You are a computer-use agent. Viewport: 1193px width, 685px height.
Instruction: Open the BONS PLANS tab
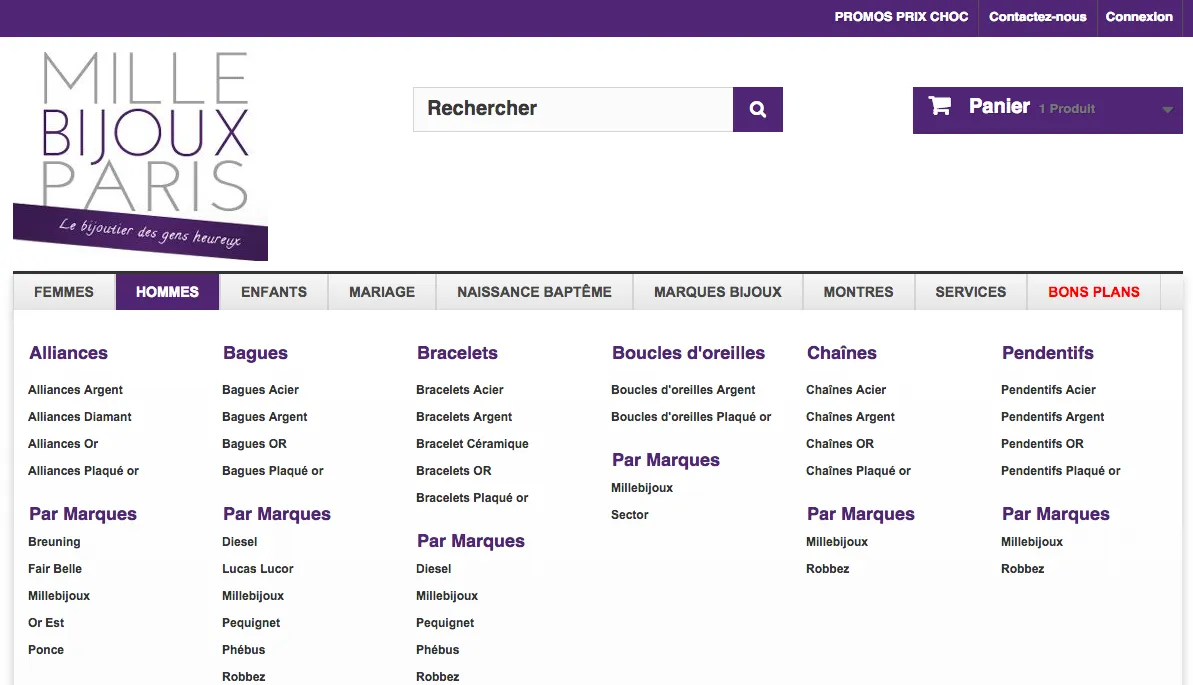pos(1093,292)
